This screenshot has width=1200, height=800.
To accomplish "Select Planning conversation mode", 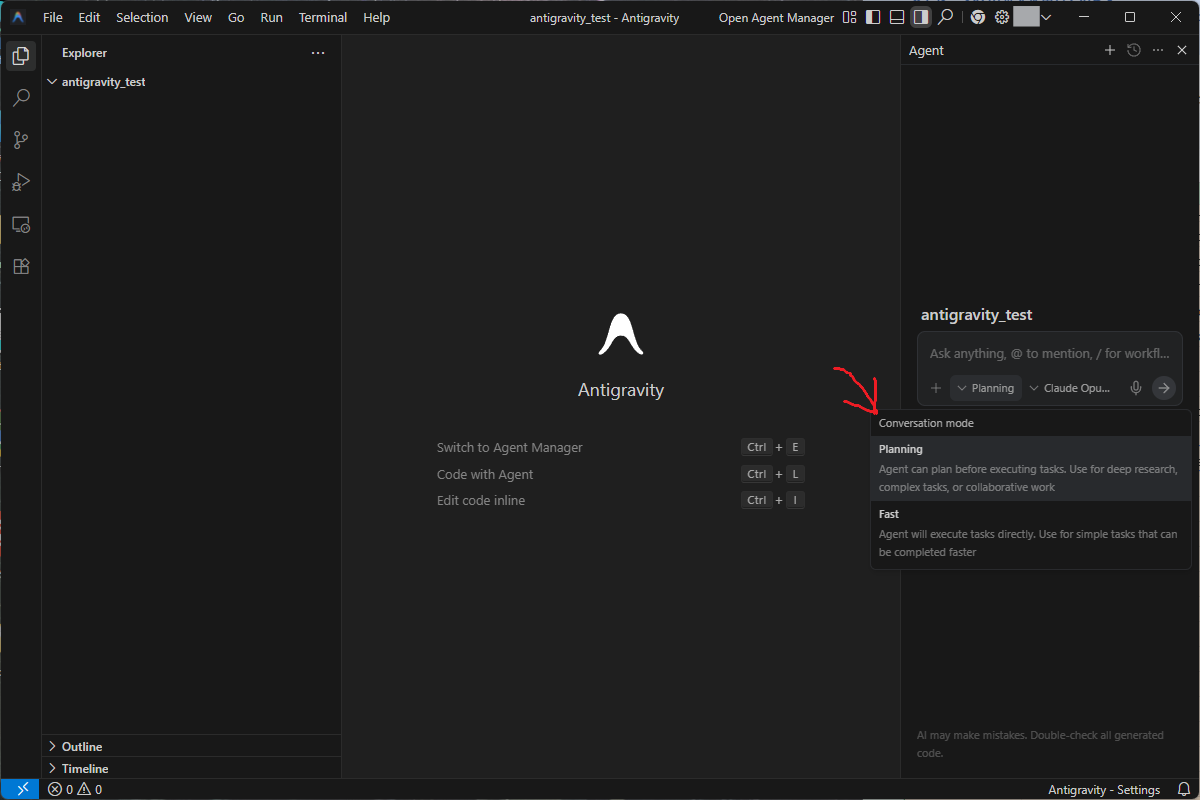I will click(1031, 468).
